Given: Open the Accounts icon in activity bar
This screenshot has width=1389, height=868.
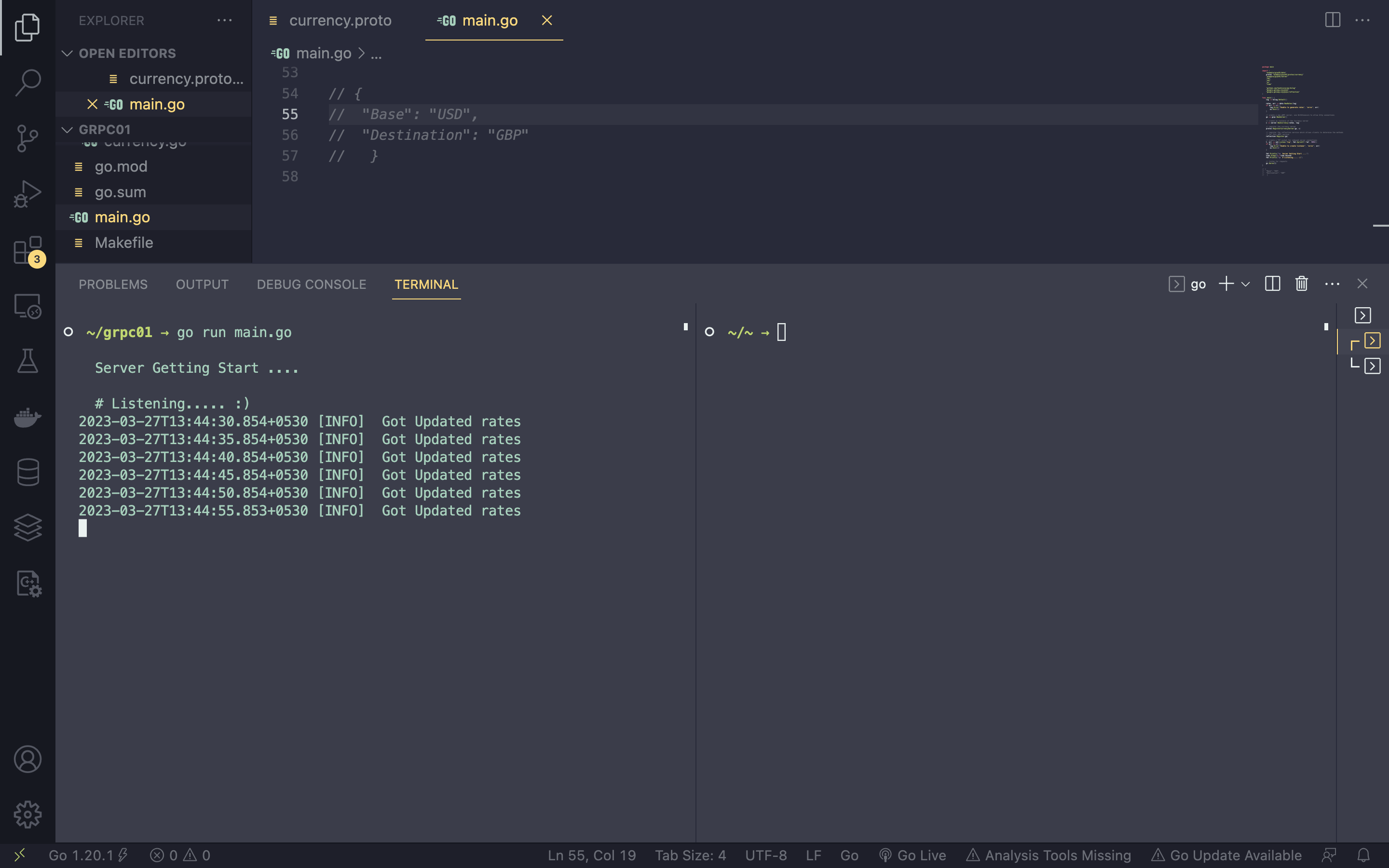Looking at the screenshot, I should [27, 759].
